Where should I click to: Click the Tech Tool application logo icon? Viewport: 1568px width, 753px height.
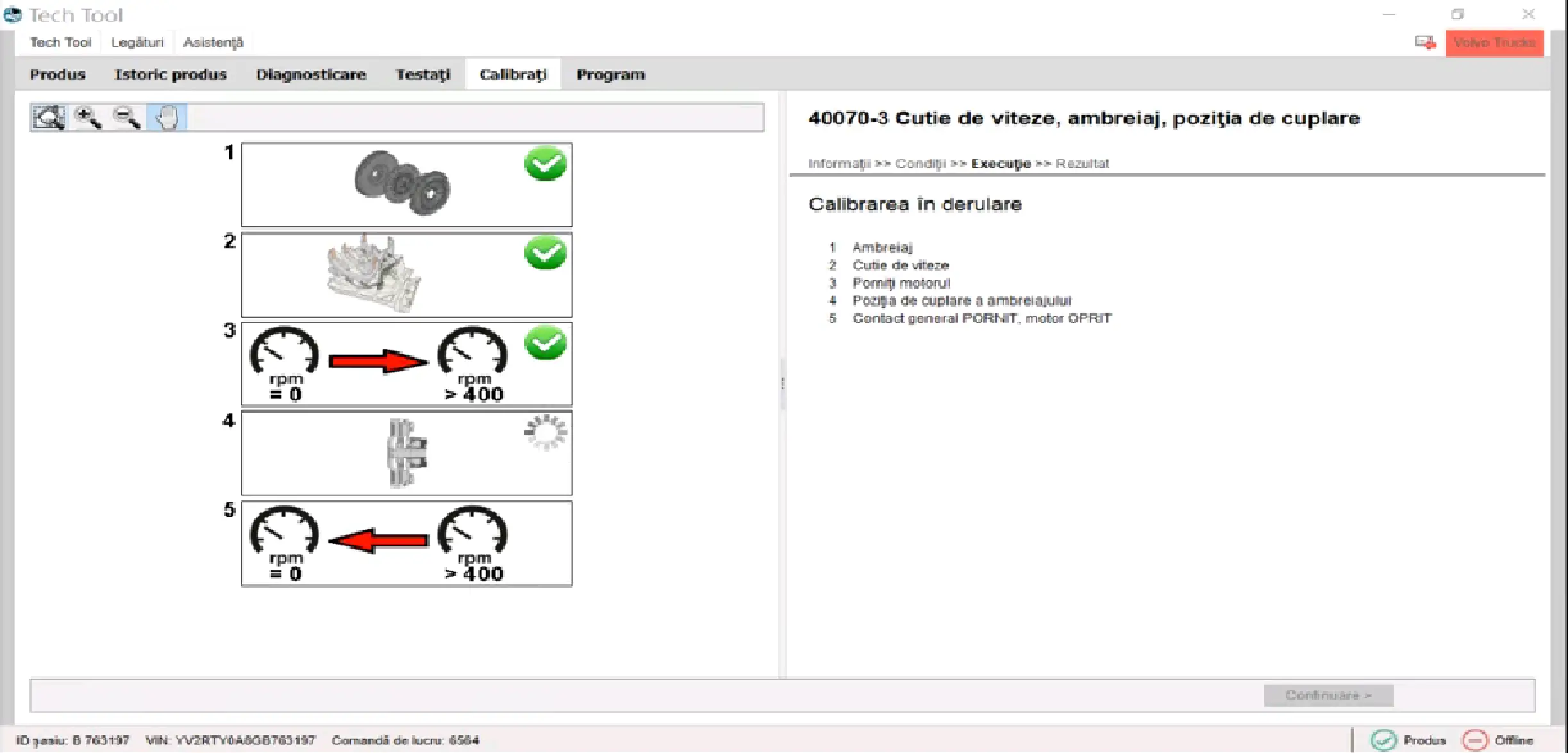(13, 14)
